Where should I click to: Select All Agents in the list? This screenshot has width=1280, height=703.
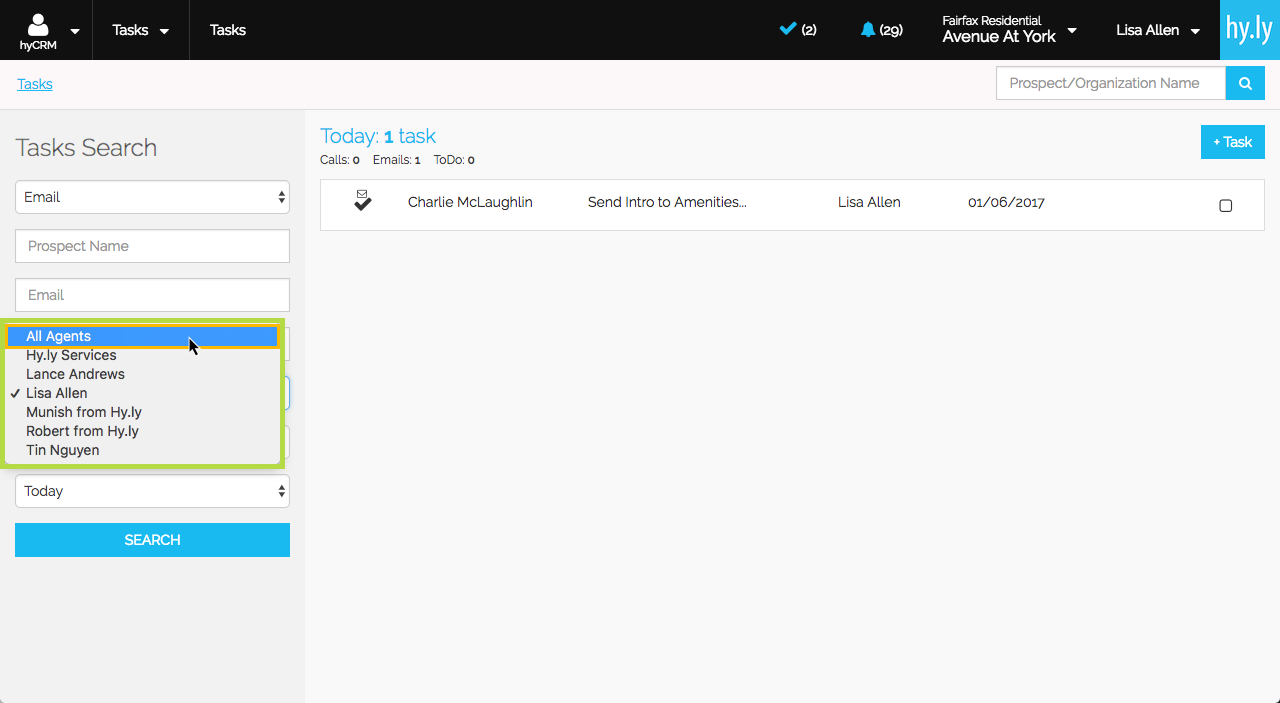point(141,337)
